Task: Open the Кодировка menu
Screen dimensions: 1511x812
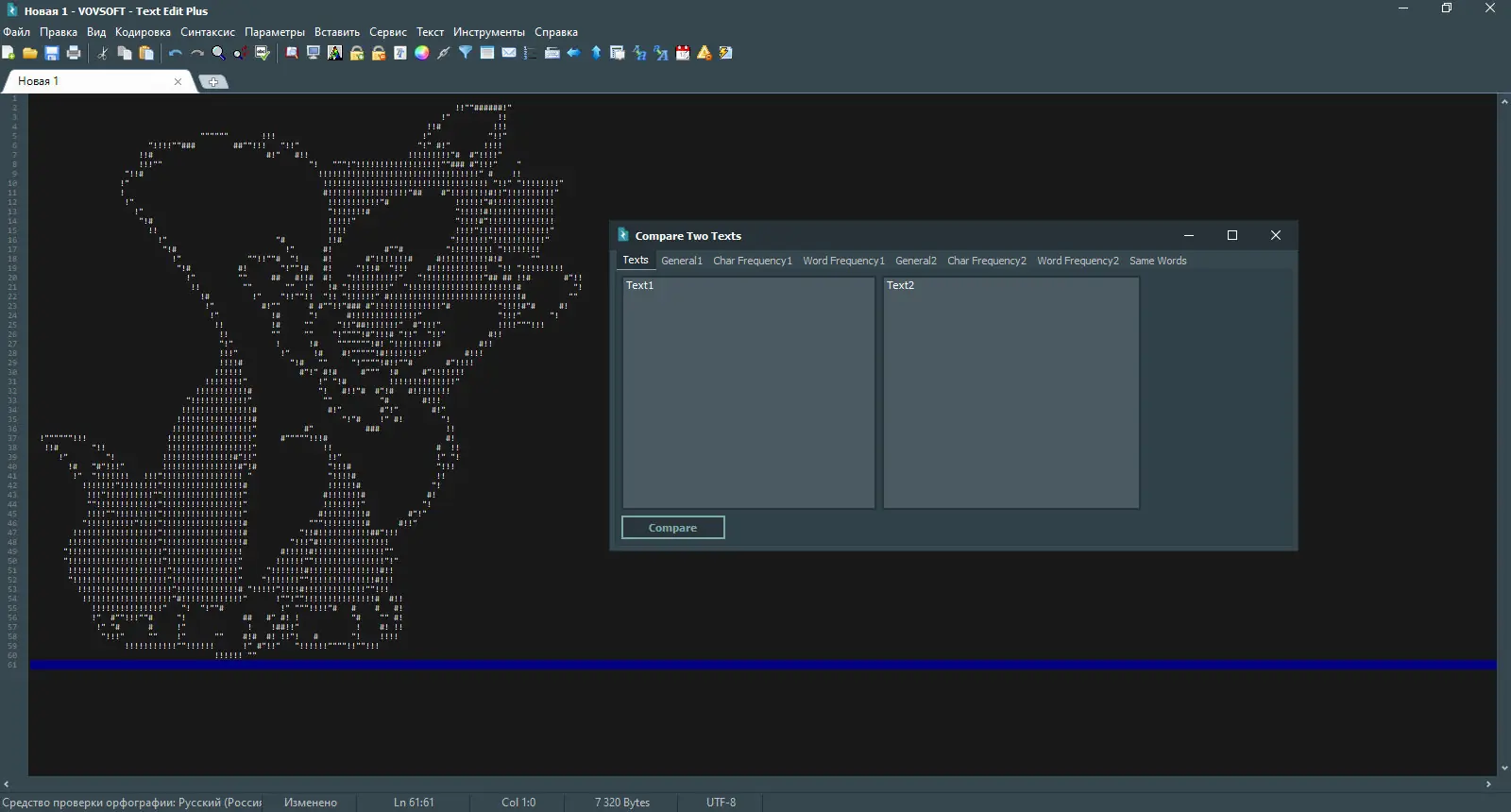Action: pos(144,32)
